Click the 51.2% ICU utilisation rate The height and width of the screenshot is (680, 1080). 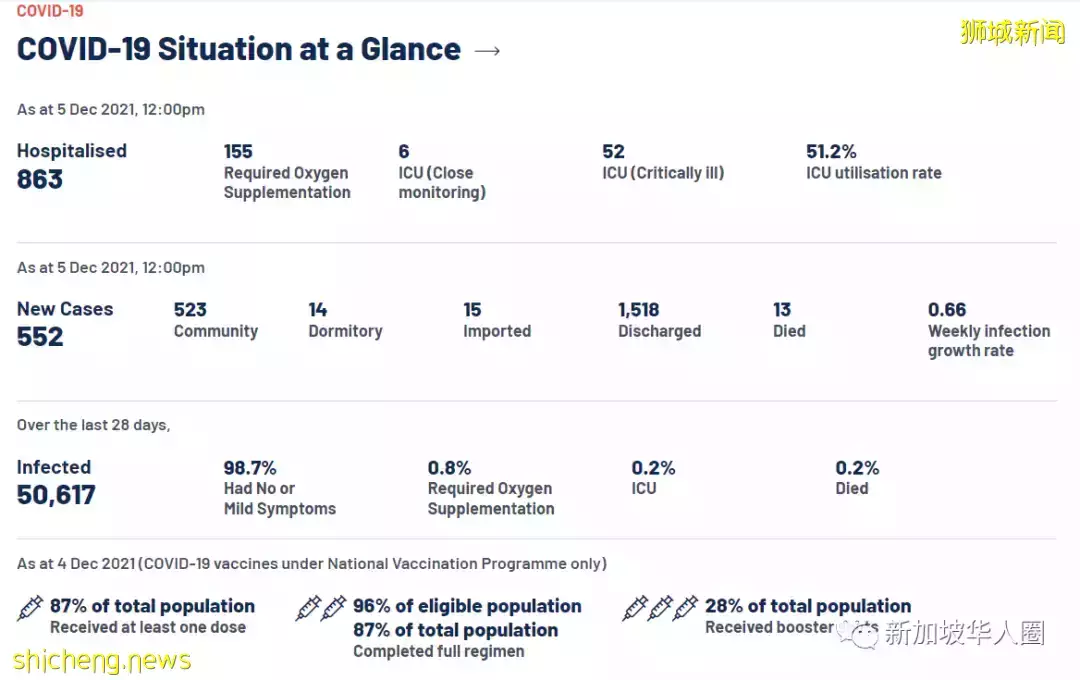(x=873, y=162)
